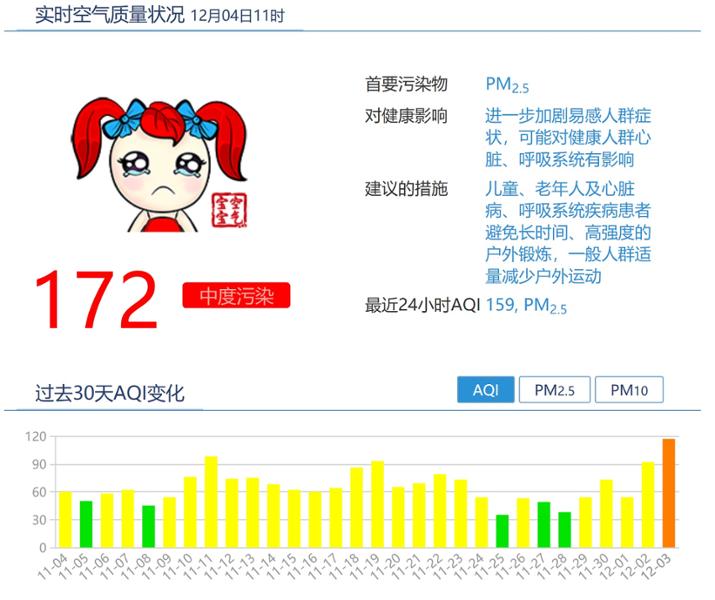This screenshot has width=715, height=600.
Task: Switch to the AQI tab
Action: click(485, 390)
